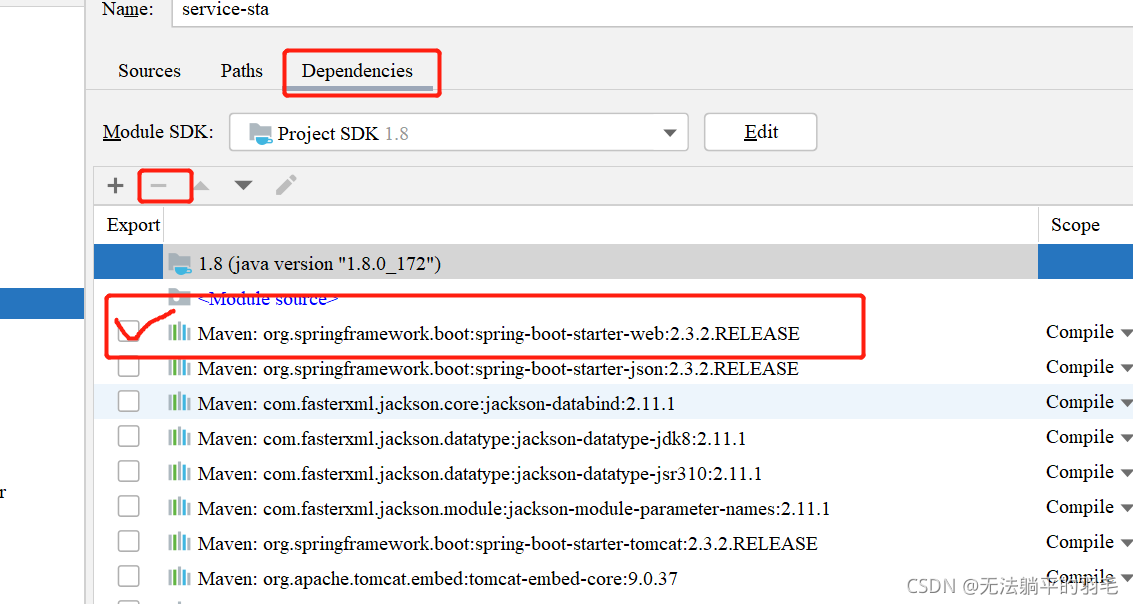Open the Paths tab

point(241,71)
